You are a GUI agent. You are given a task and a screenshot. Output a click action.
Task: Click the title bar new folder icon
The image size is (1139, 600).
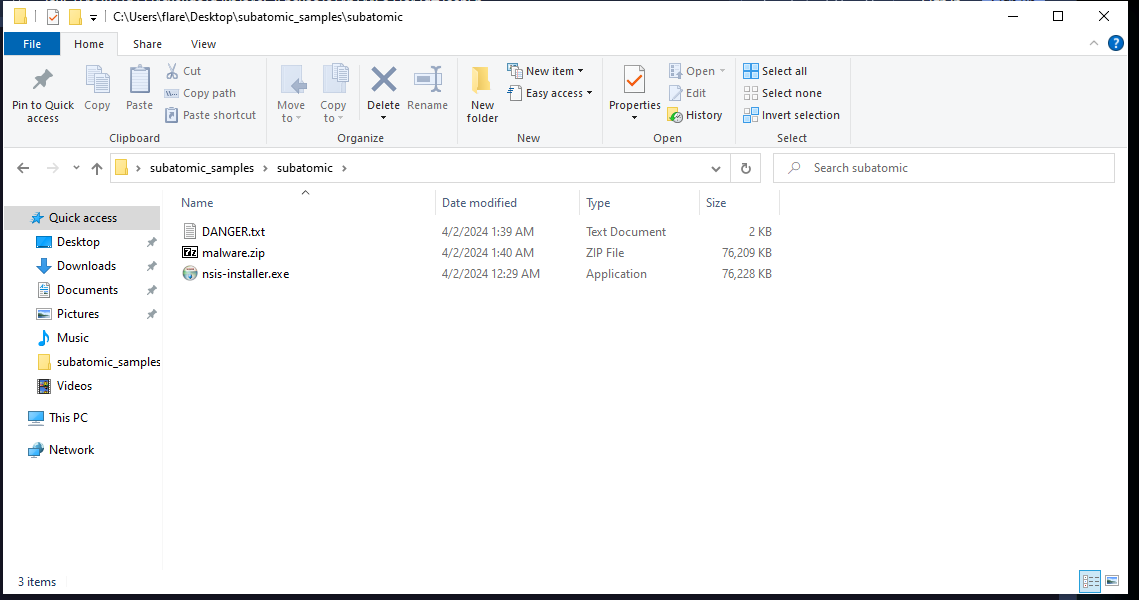pos(75,16)
